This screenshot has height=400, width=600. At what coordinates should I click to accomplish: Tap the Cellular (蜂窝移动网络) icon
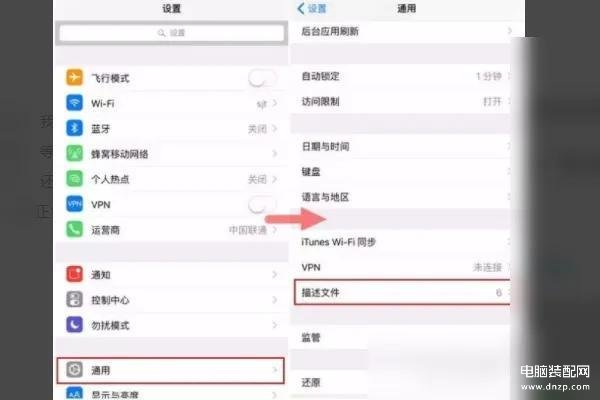[74, 153]
